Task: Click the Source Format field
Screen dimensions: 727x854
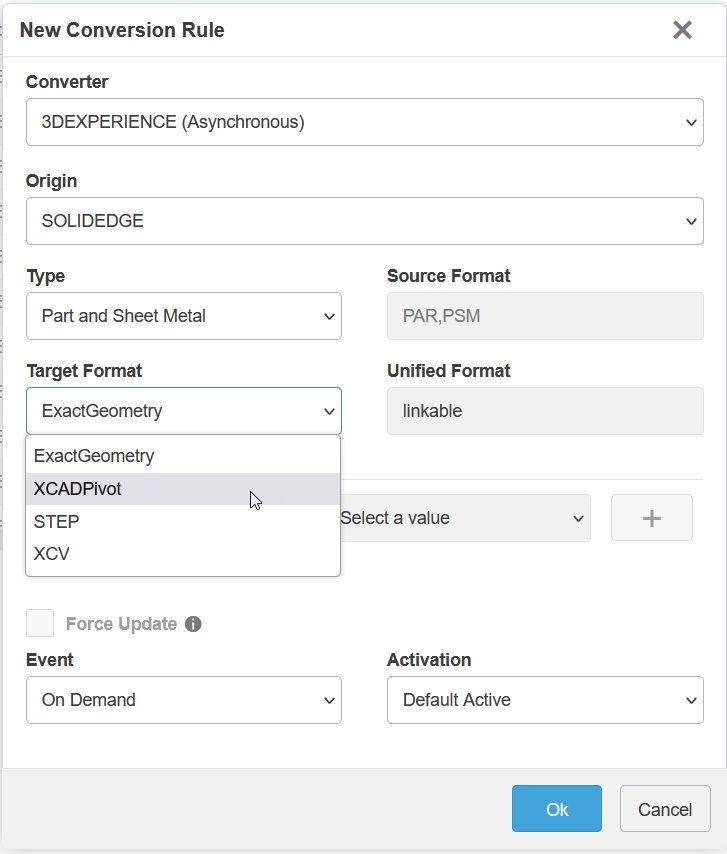Action: 544,316
